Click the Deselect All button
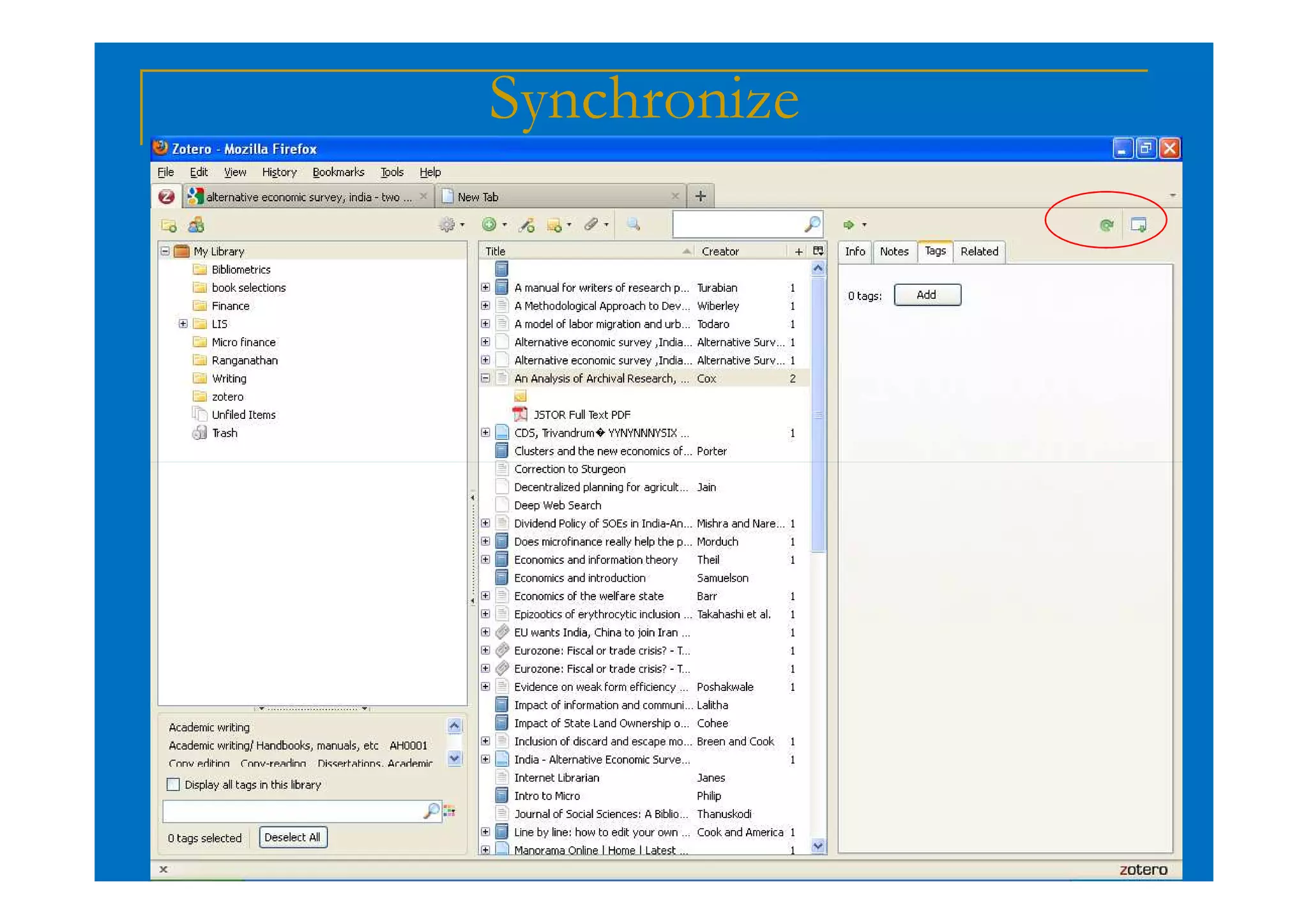 [293, 837]
